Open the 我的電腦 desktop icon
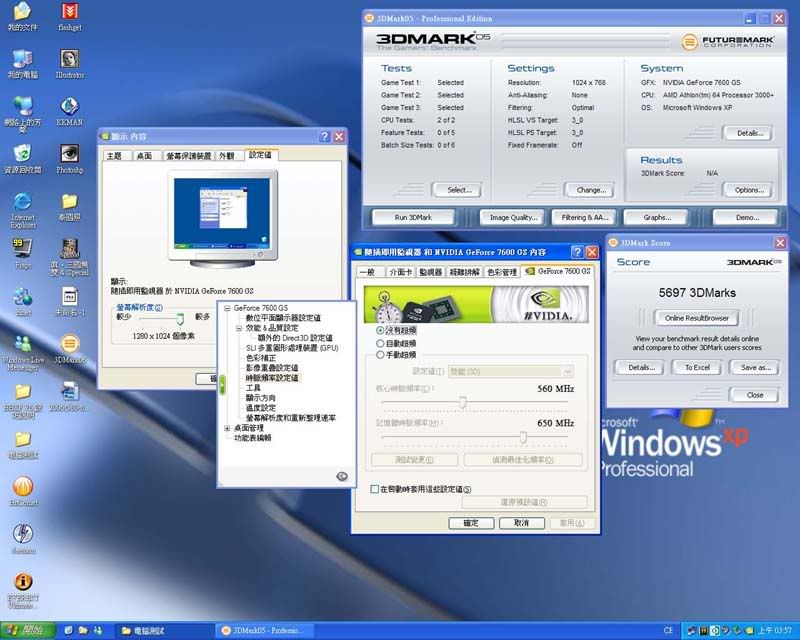Viewport: 800px width, 640px height. tap(22, 64)
